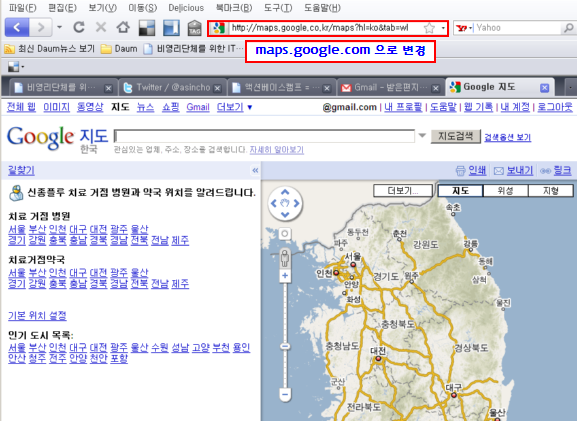Click the browser Forward arrow
This screenshot has width=577, height=421.
point(40,28)
